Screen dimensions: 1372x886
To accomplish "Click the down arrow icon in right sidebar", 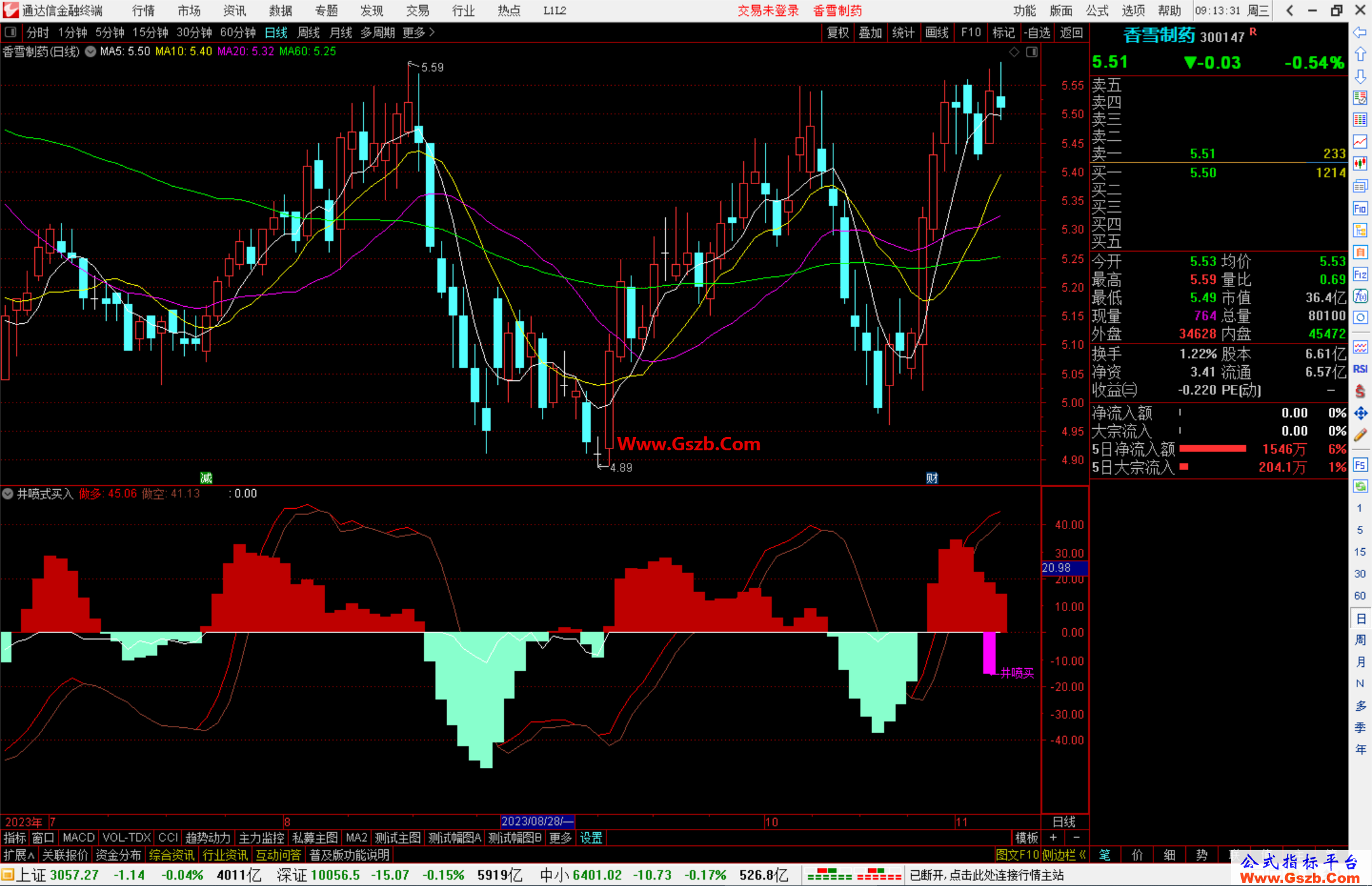I will [x=1360, y=76].
